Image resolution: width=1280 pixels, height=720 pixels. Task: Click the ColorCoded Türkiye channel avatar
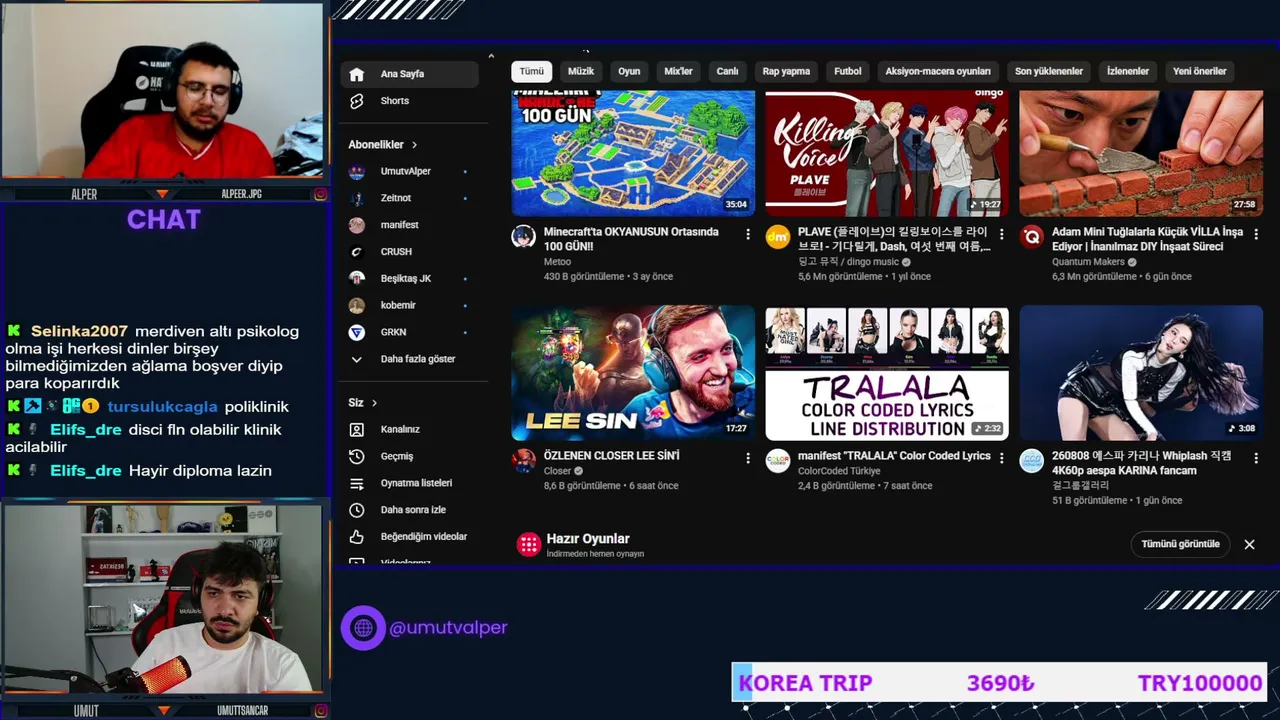[x=777, y=461]
